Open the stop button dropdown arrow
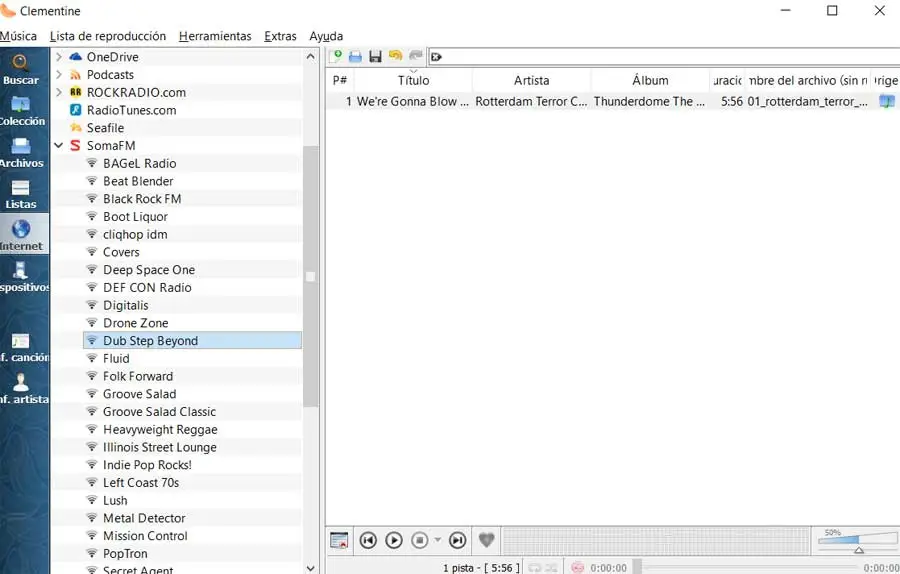This screenshot has width=900, height=574. point(438,540)
